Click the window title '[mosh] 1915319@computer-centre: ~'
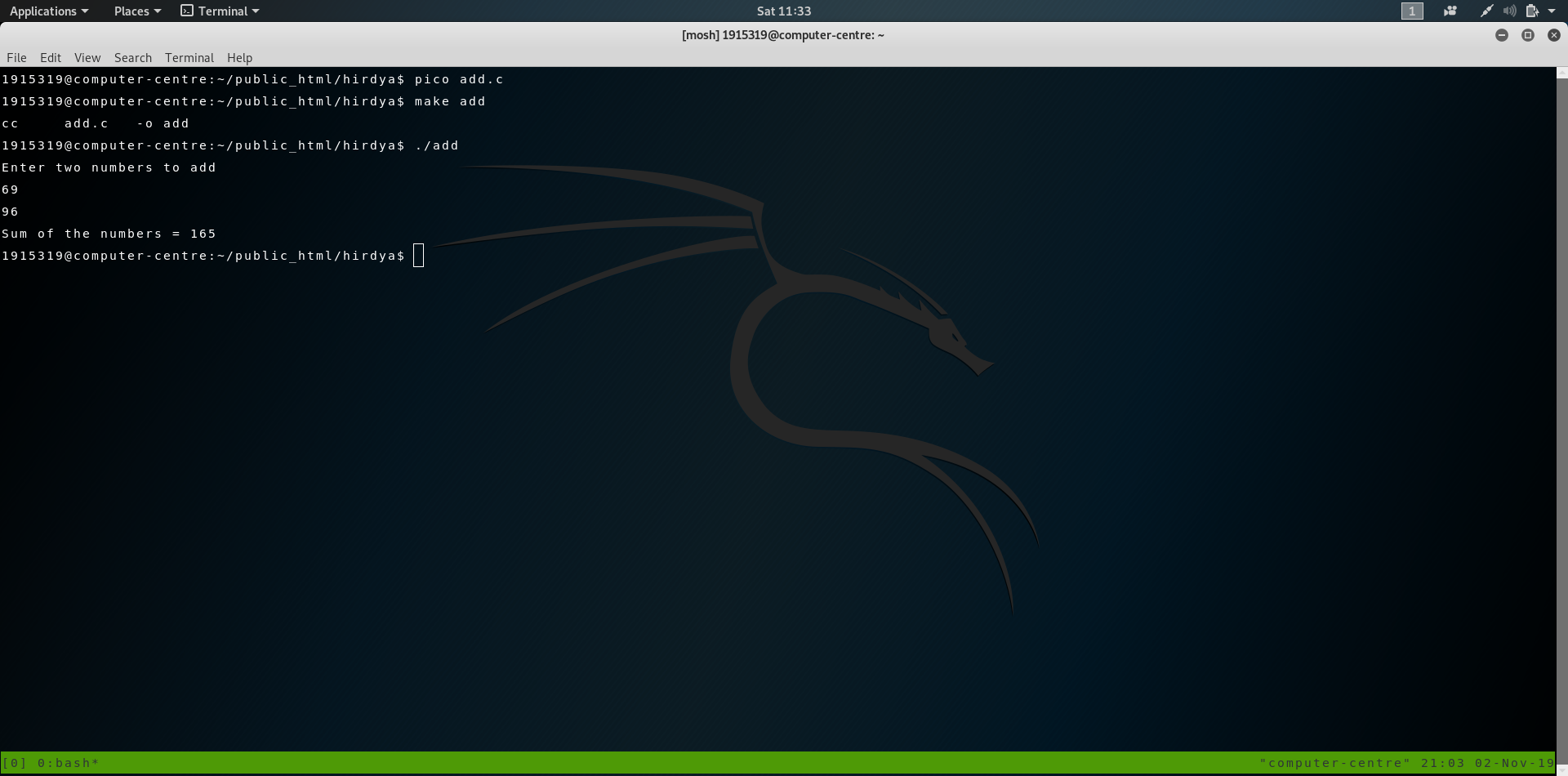 (783, 35)
